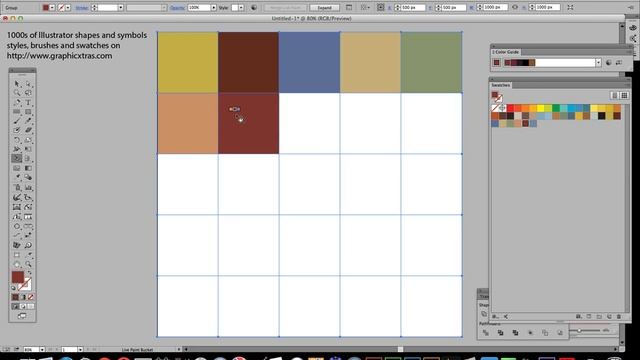Select the Hand tool

click(17, 264)
